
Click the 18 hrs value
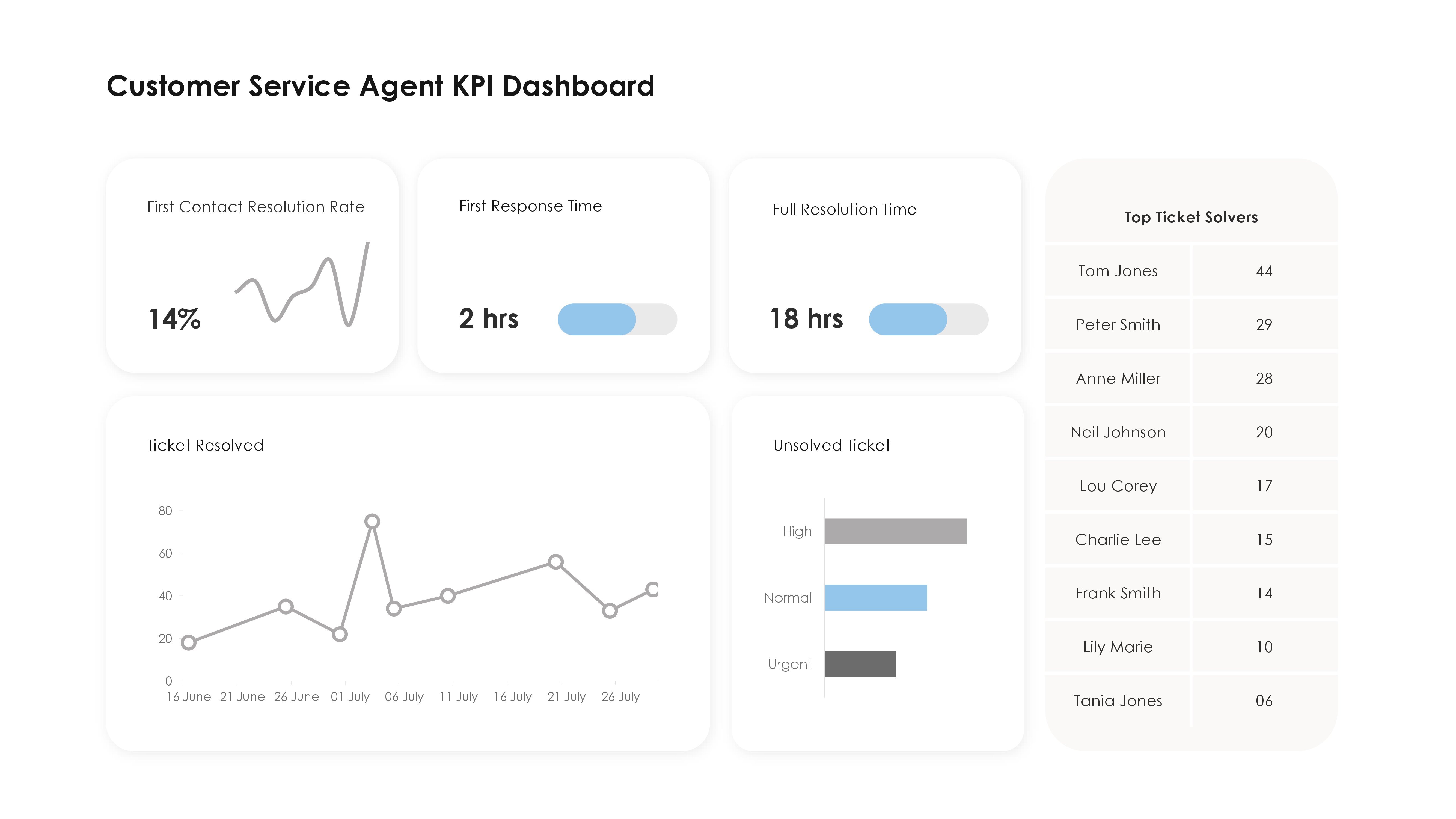(807, 318)
